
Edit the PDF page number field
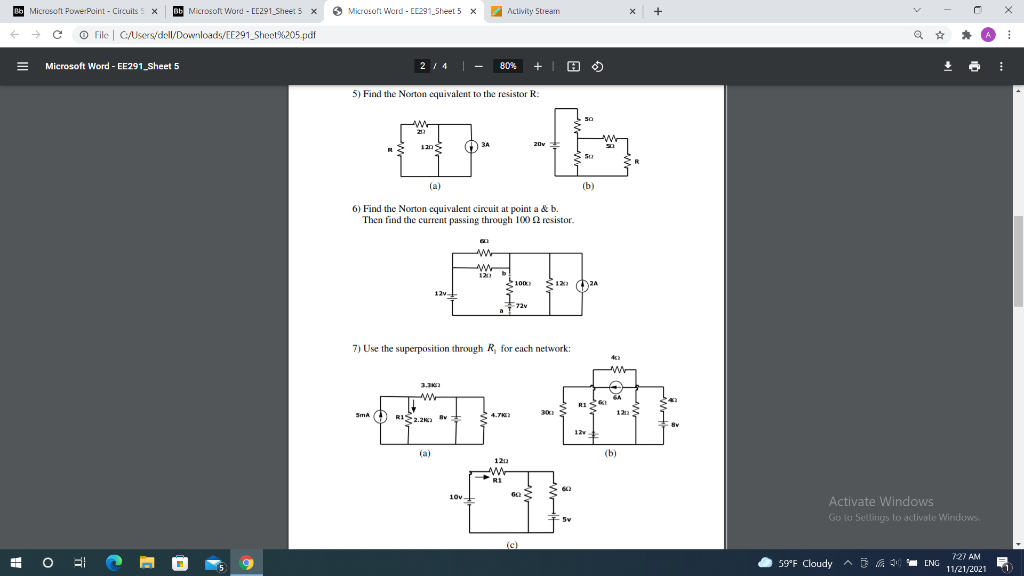(420, 66)
